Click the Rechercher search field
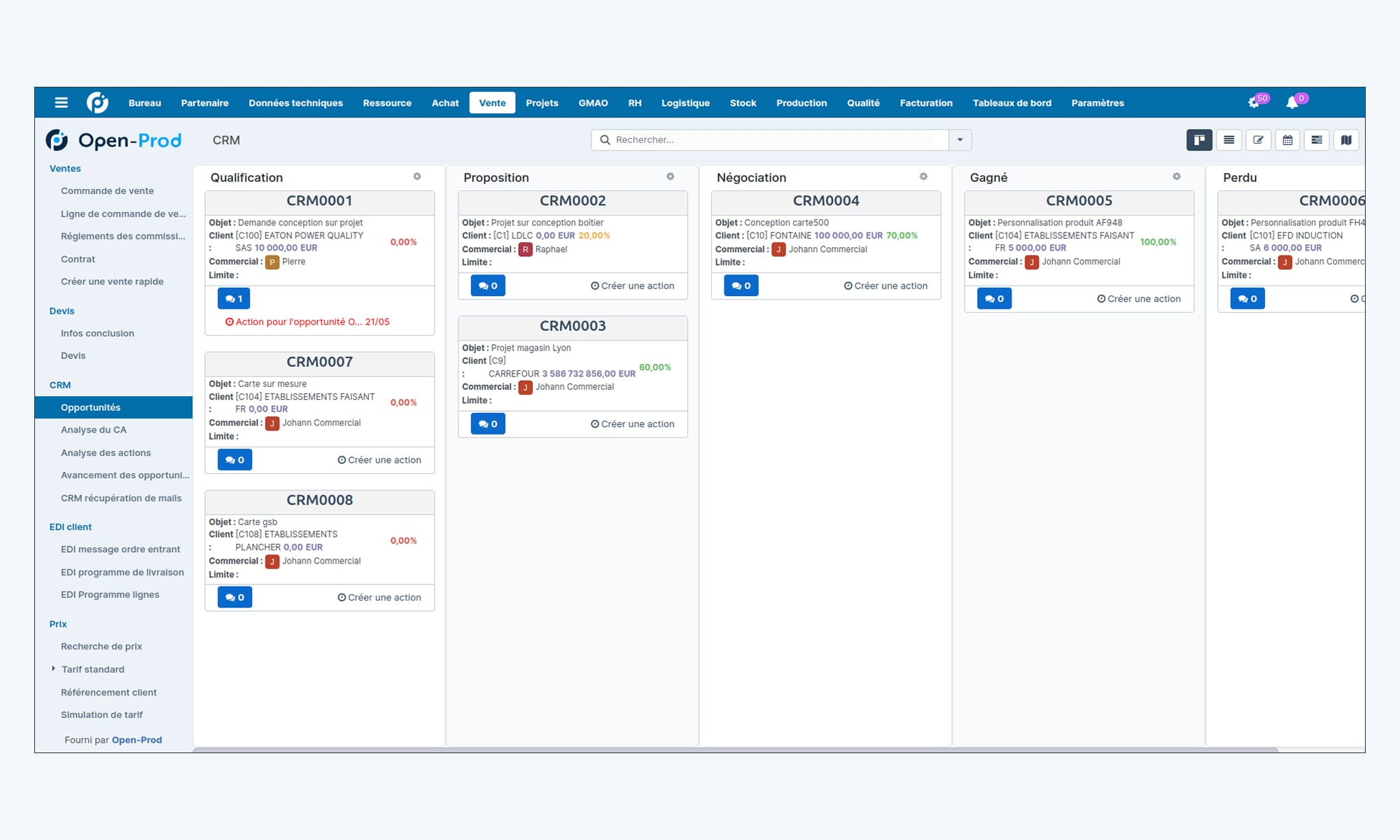The image size is (1400, 840). pyautogui.click(x=770, y=140)
